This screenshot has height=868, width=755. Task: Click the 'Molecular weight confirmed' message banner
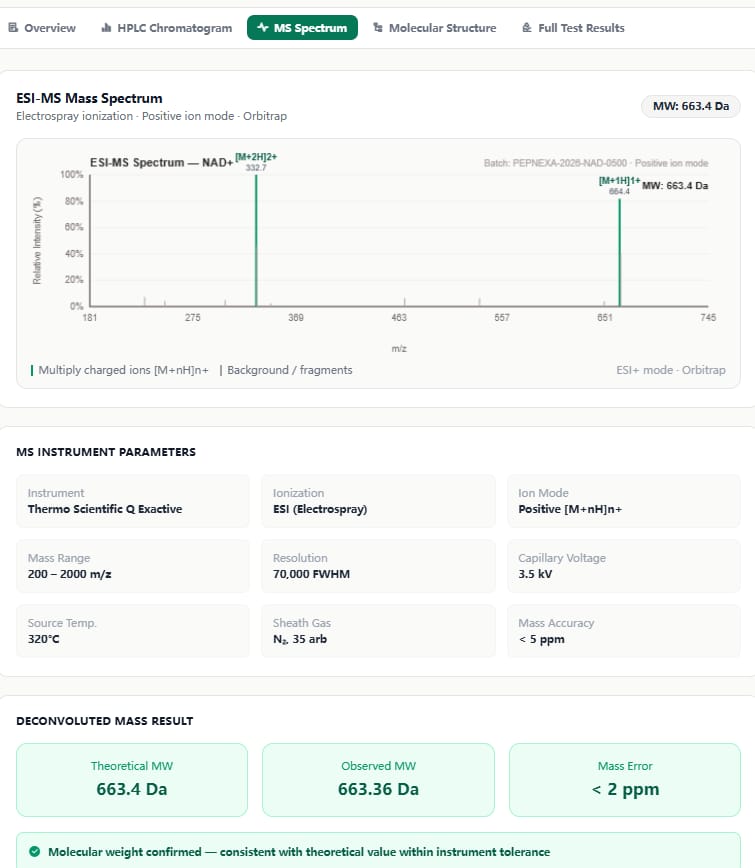pos(378,851)
